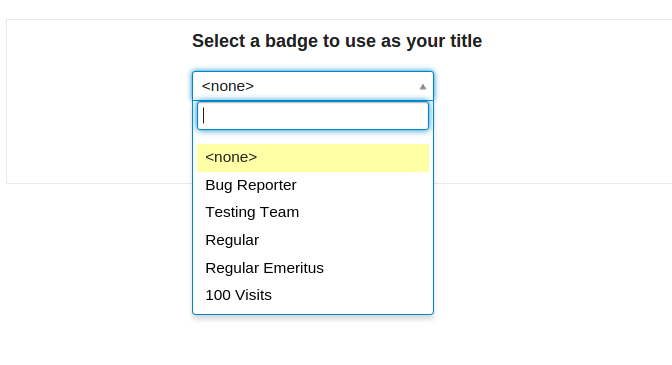Place cursor in the dropdown filter box
The height and width of the screenshot is (365, 672).
click(313, 116)
